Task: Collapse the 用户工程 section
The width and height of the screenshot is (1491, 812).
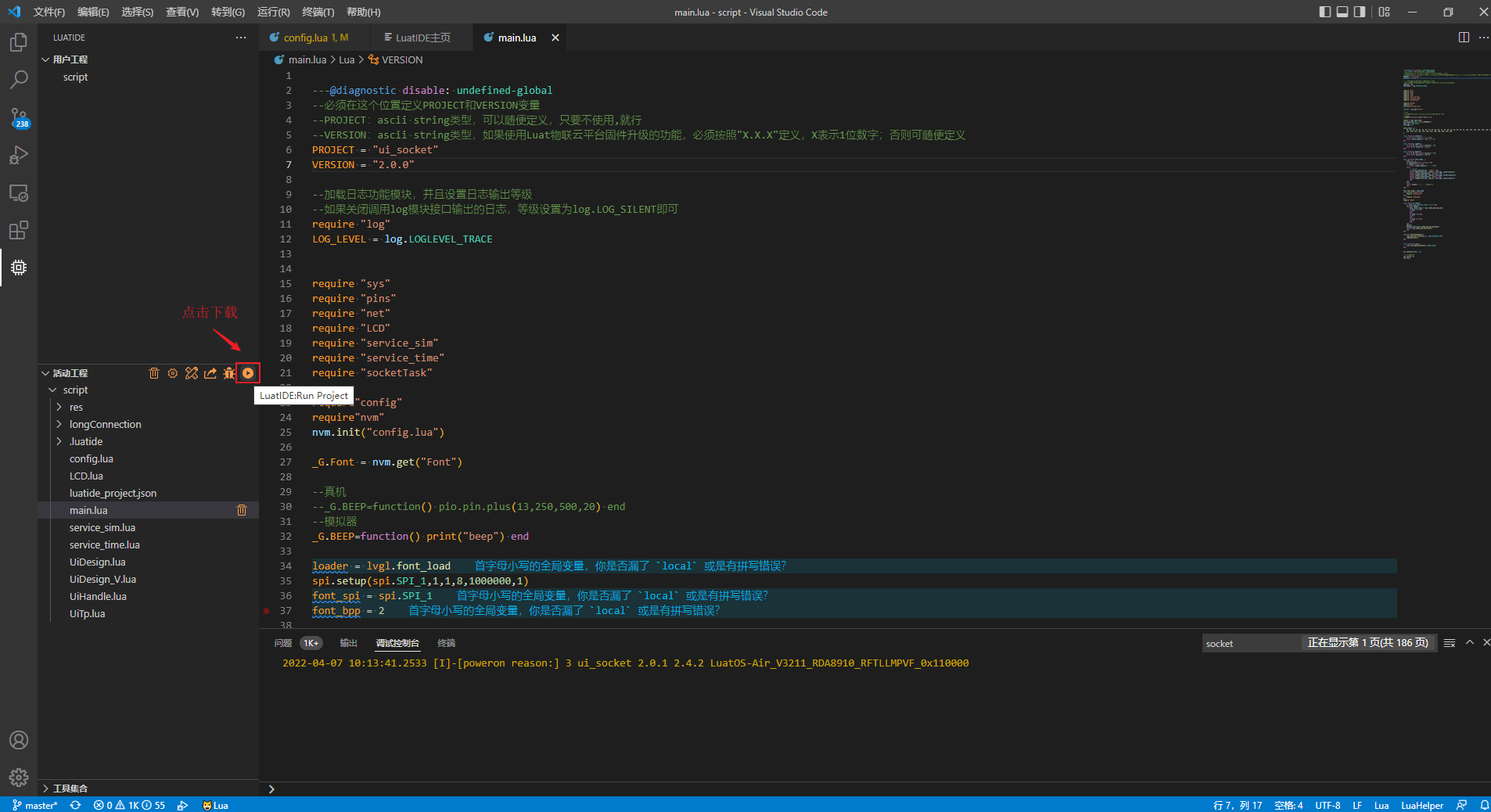Action: click(x=45, y=59)
